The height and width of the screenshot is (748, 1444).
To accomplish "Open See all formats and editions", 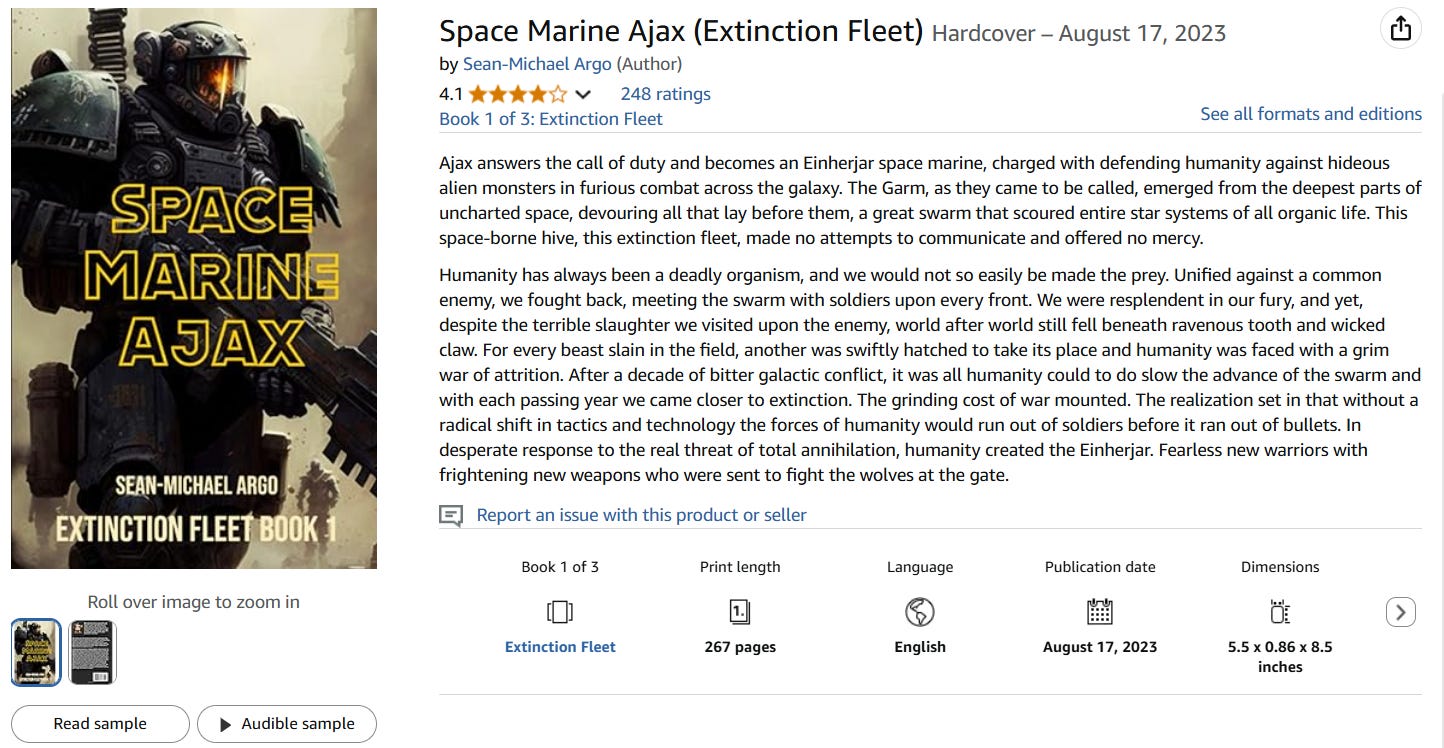I will point(1310,114).
